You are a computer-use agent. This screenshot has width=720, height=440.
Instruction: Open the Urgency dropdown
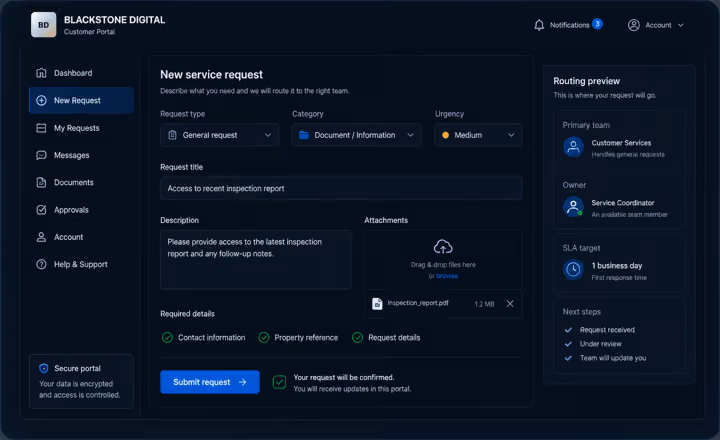click(x=478, y=135)
